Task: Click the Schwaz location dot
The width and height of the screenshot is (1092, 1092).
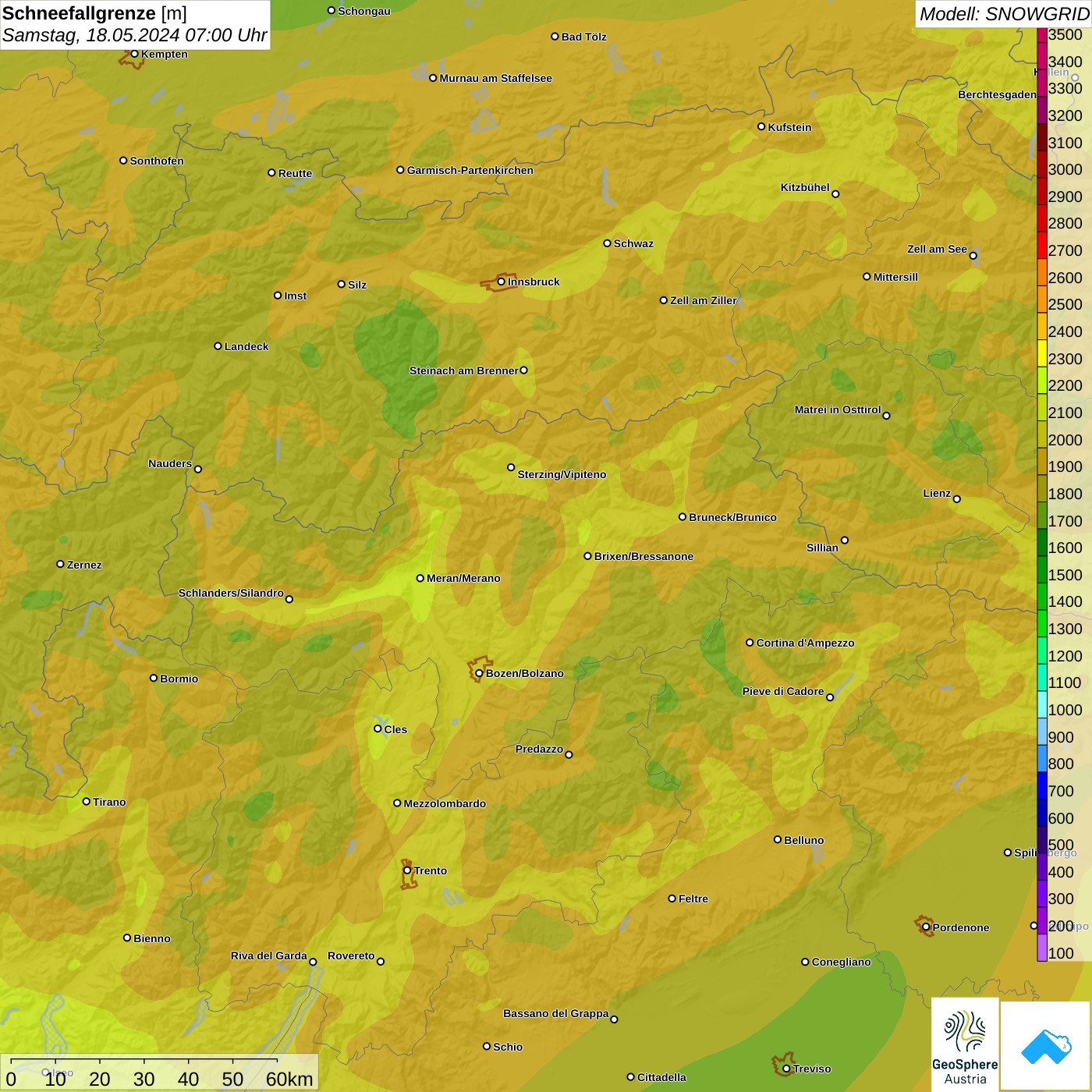Action: [x=607, y=243]
